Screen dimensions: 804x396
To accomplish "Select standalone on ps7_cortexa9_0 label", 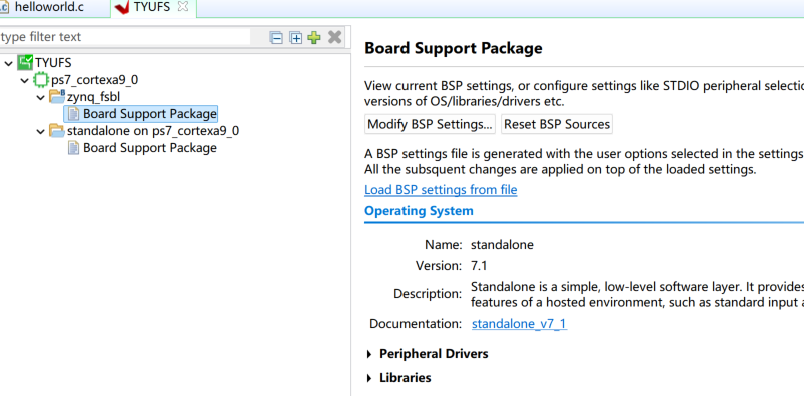I will tap(153, 131).
